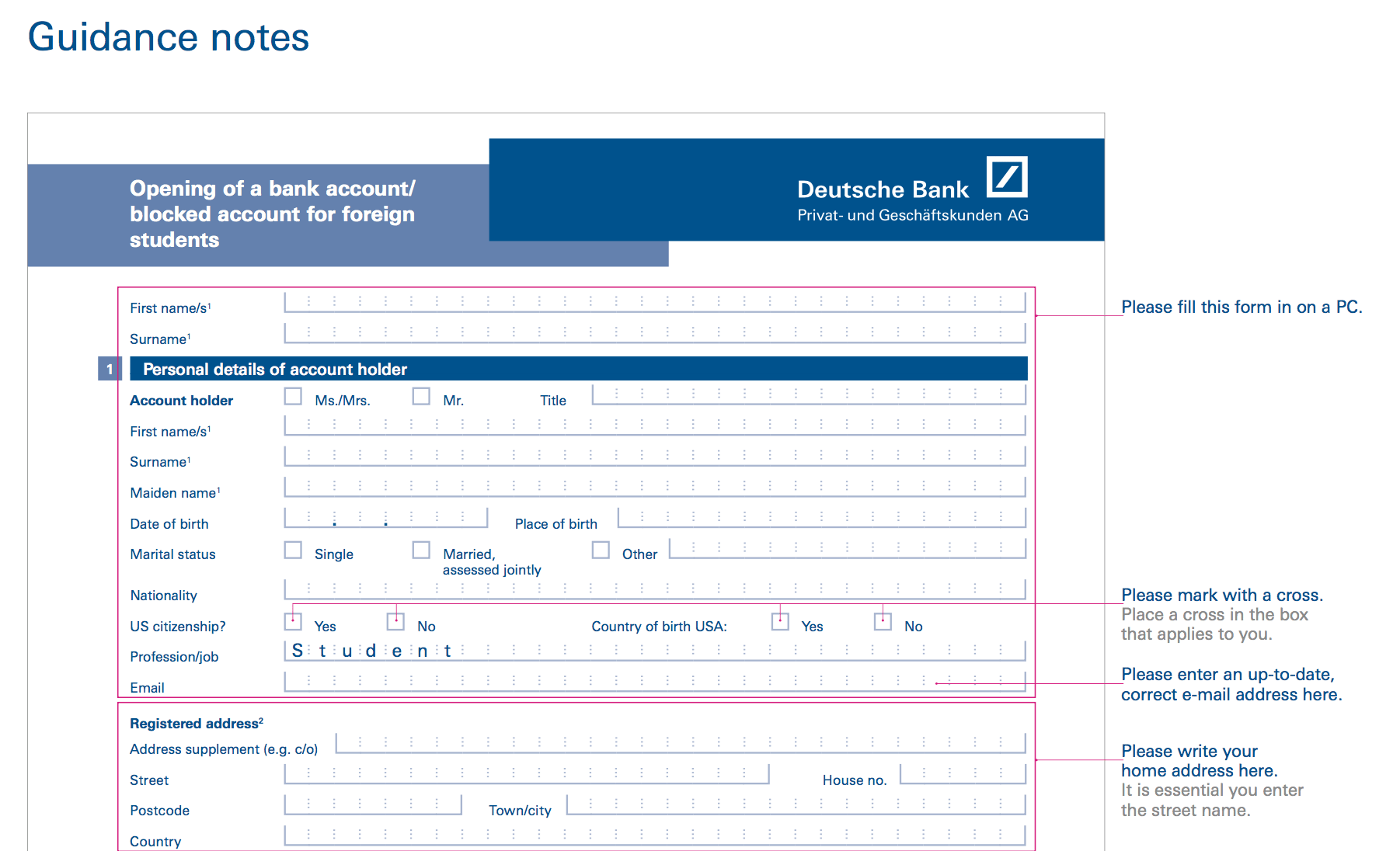Screen dimensions: 1400x851
Task: Click the Maiden name field
Action: click(655, 487)
